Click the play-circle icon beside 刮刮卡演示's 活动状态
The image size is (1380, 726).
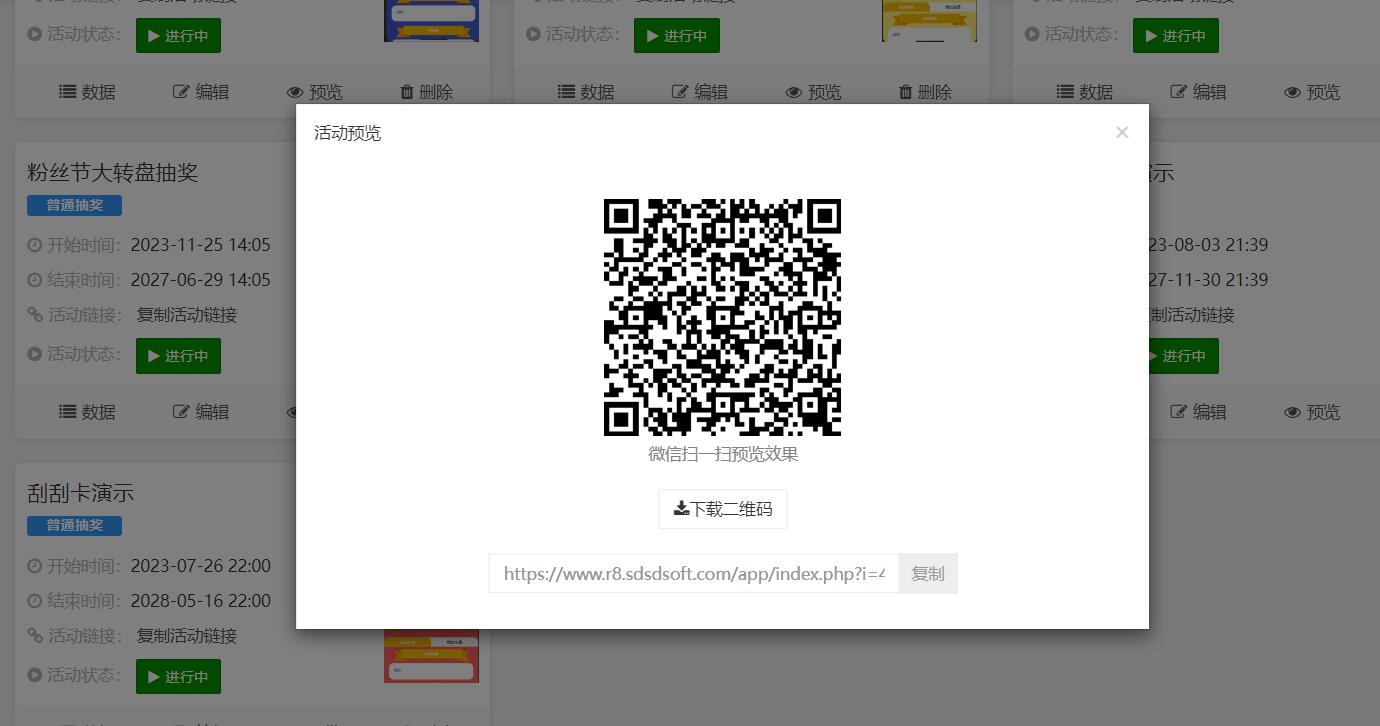tap(35, 675)
